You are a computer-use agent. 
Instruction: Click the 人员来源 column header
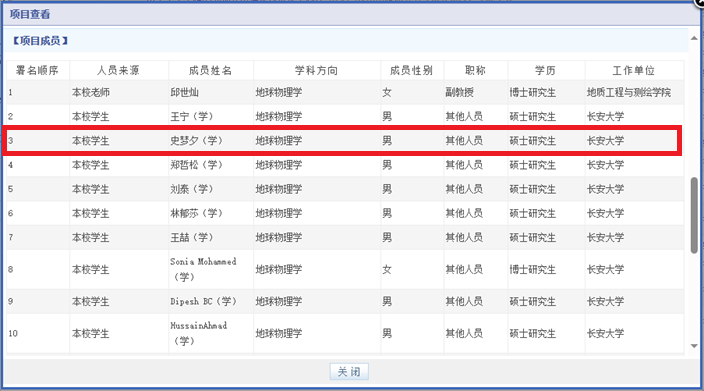point(119,70)
